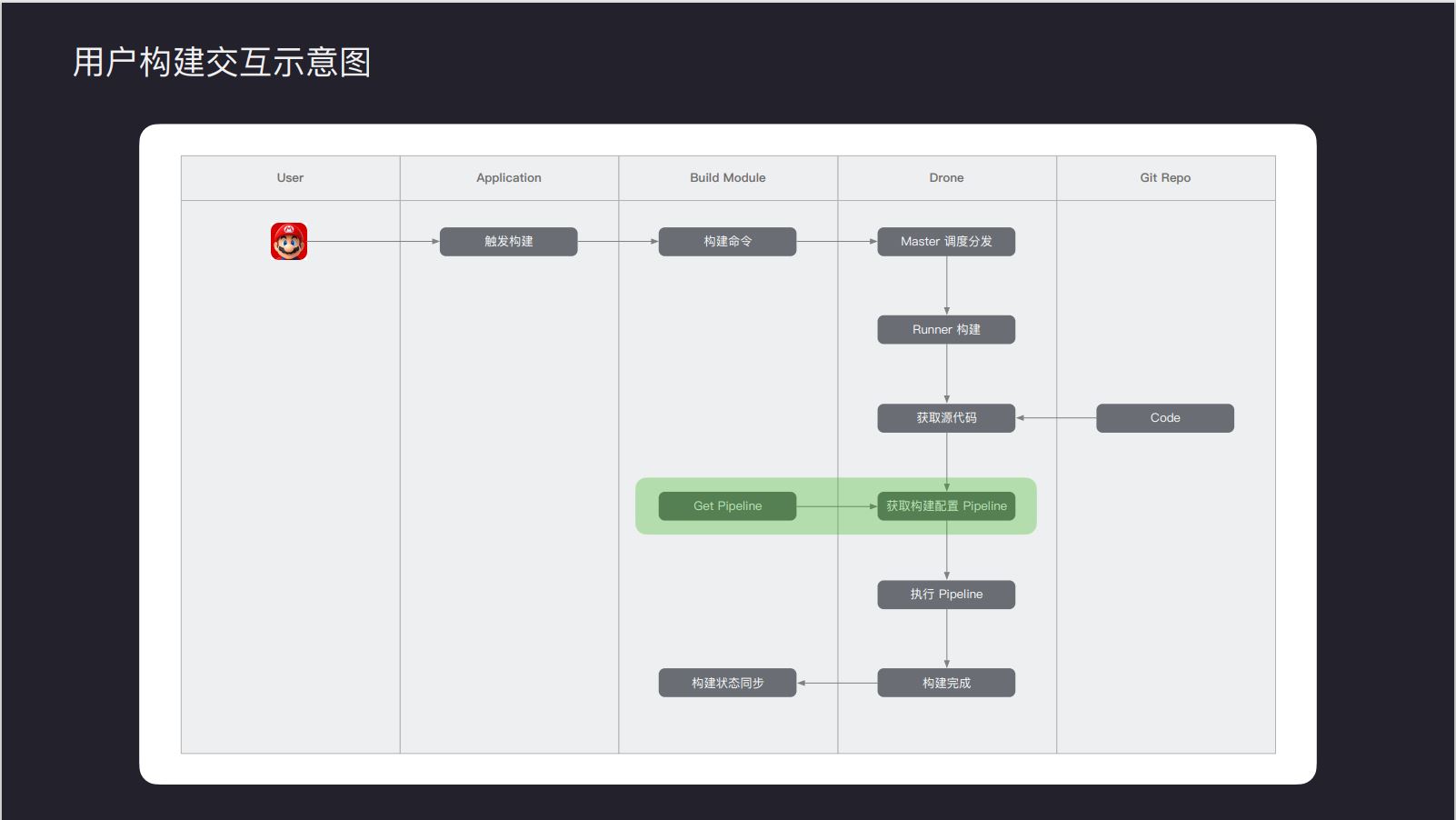Click the 获取构建配置 Pipeline node
Image resolution: width=1456 pixels, height=820 pixels.
click(946, 506)
